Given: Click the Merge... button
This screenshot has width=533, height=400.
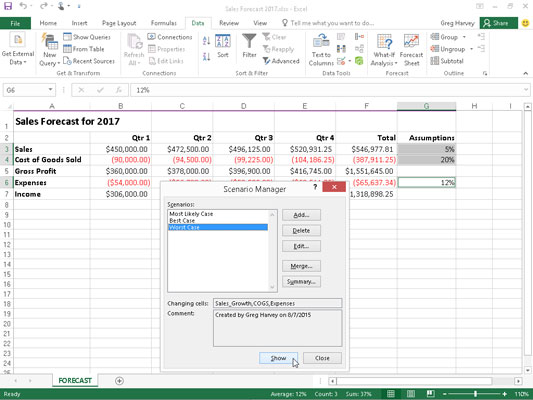Looking at the screenshot, I should point(301,266).
